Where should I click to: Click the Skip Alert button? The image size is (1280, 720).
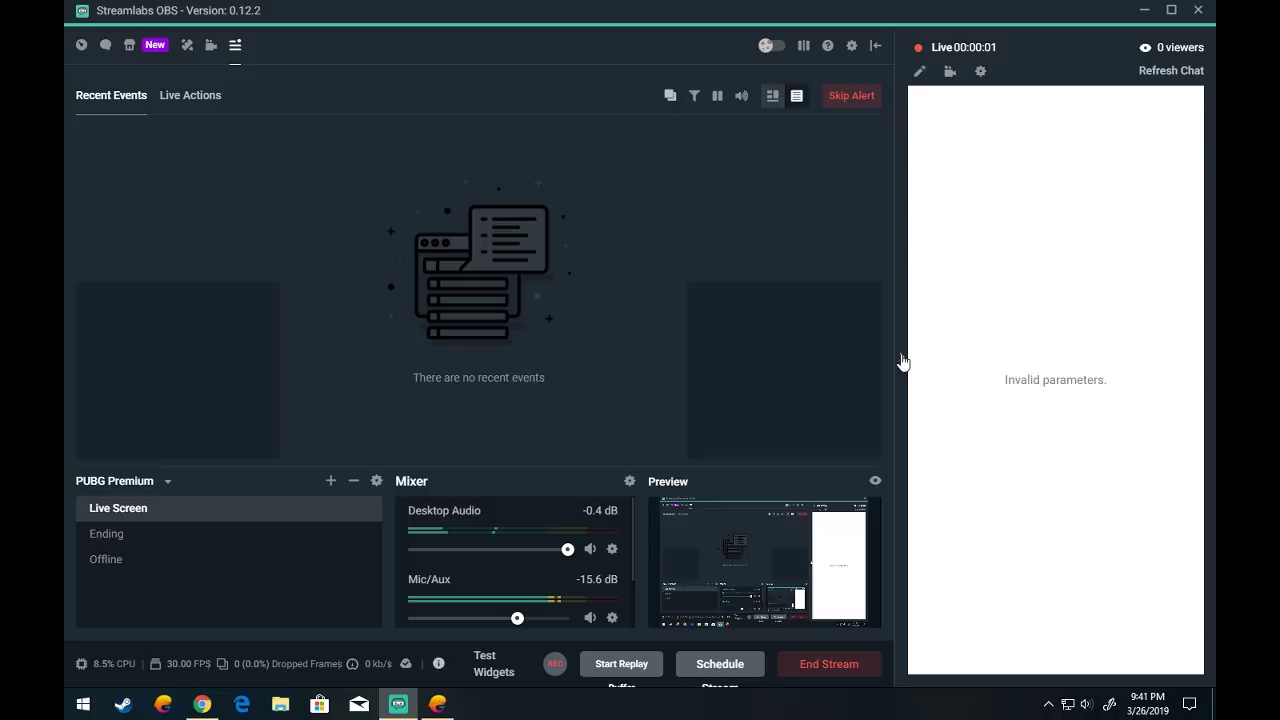point(851,95)
